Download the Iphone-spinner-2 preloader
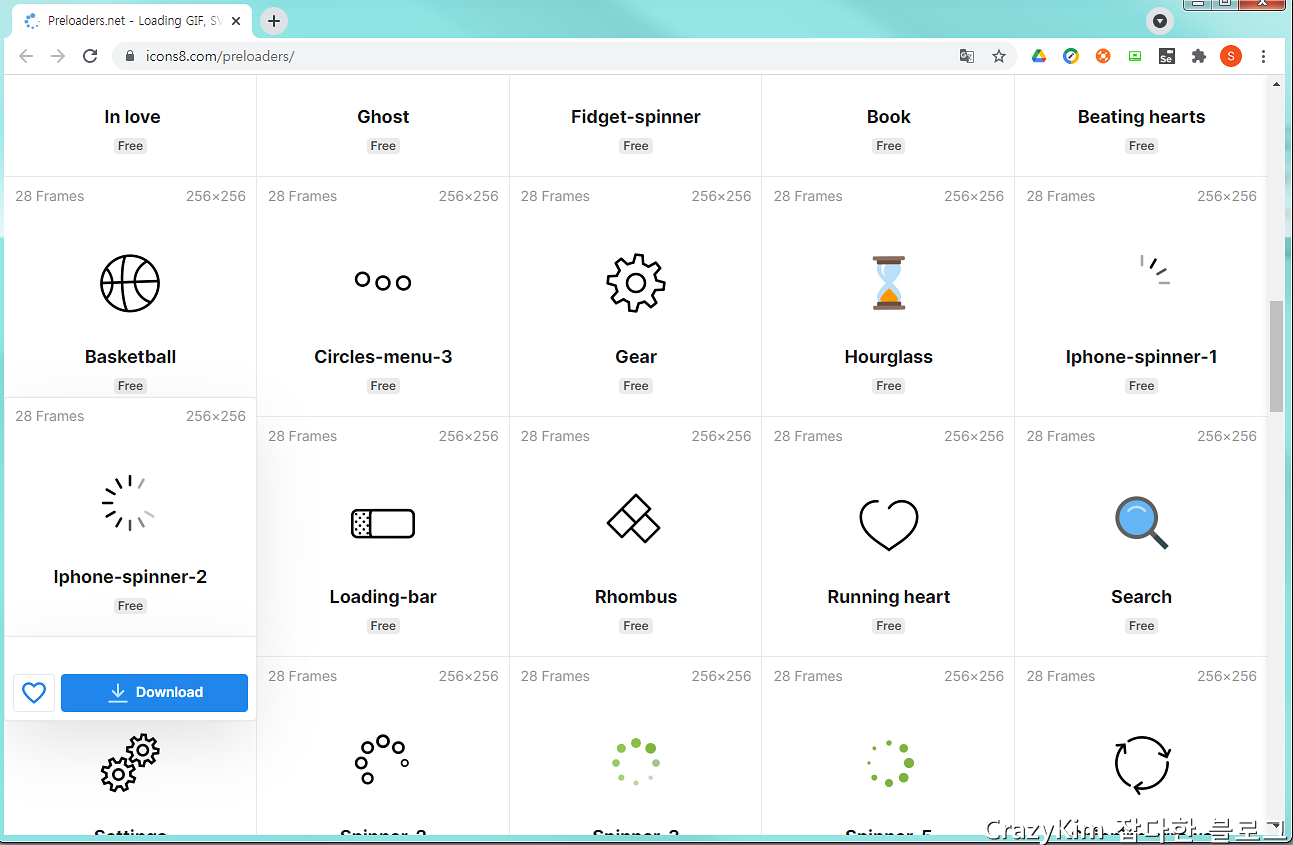Viewport: 1293px width, 845px height. click(x=154, y=692)
